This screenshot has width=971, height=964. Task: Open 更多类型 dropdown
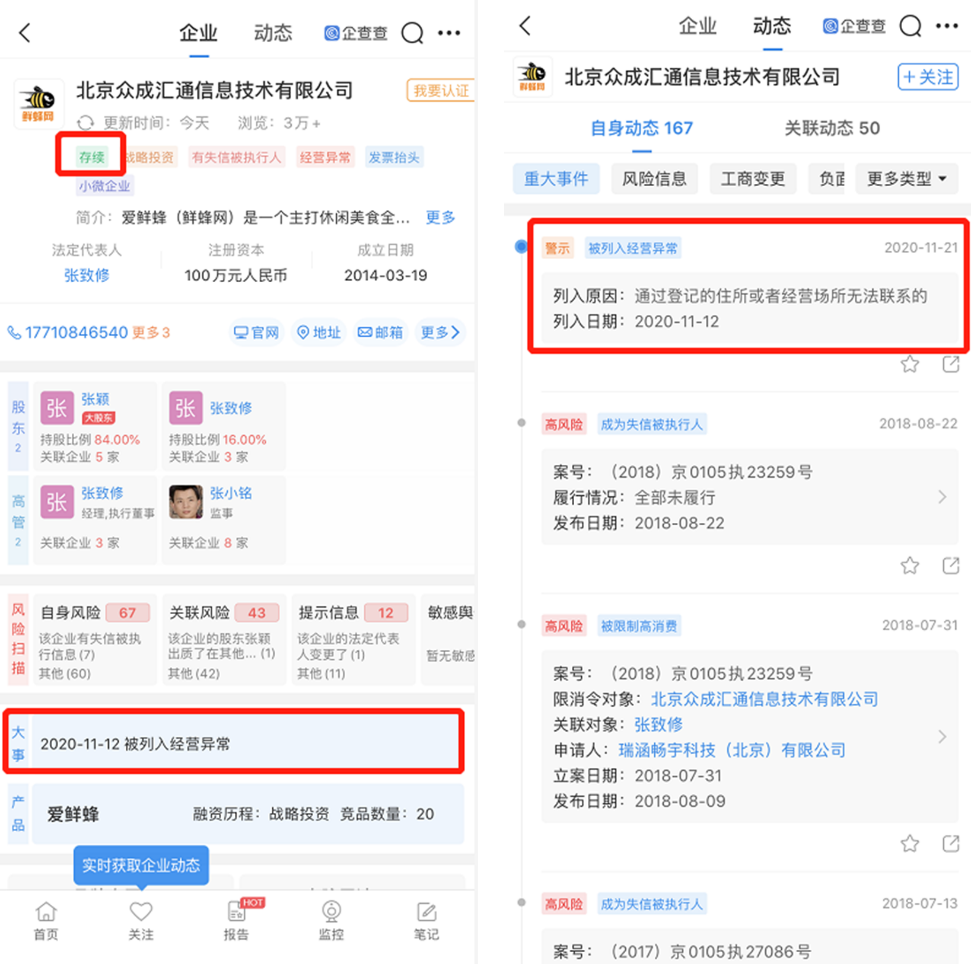907,179
